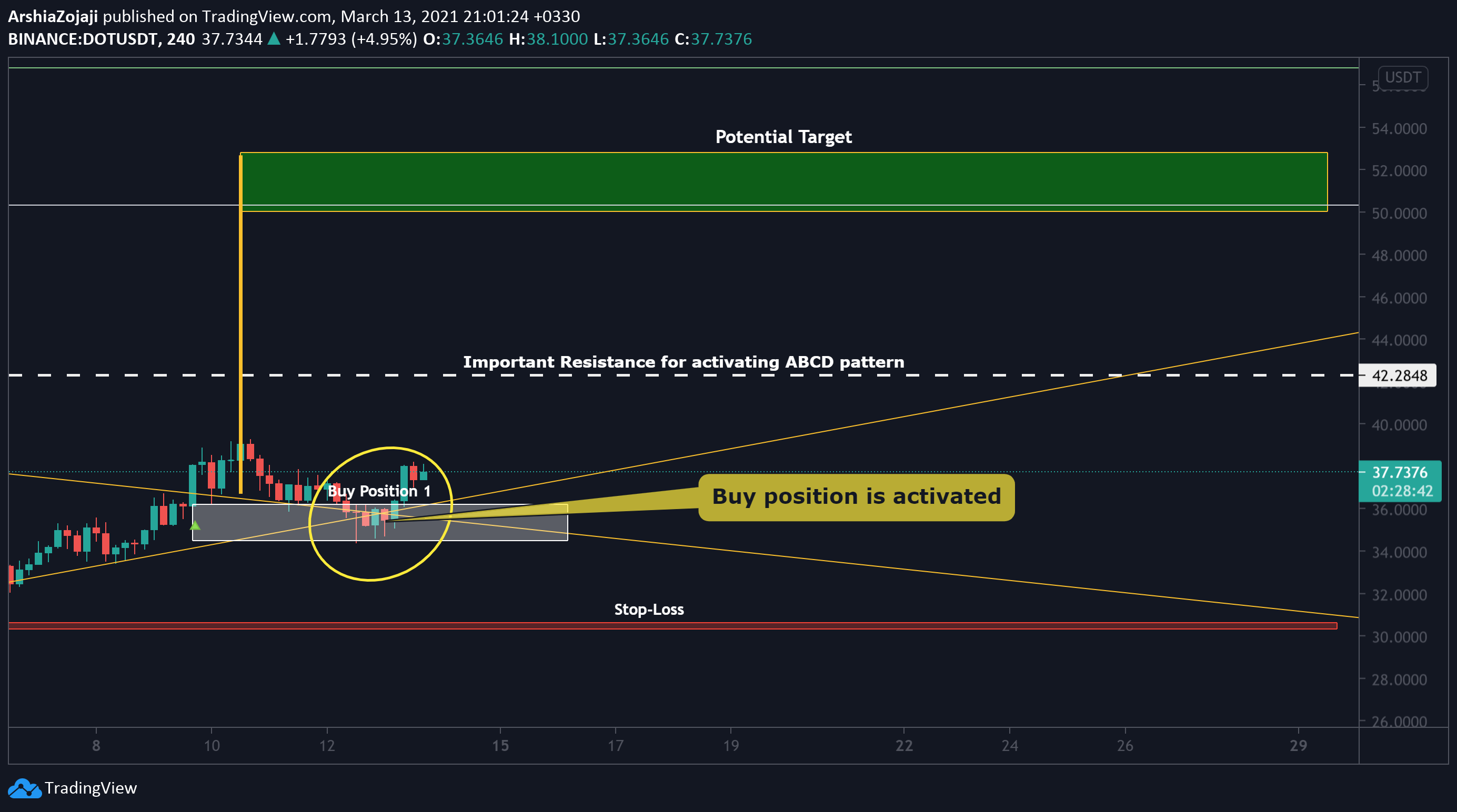Click the 'Buy Position 1' label
The height and width of the screenshot is (812, 1457).
click(x=379, y=491)
